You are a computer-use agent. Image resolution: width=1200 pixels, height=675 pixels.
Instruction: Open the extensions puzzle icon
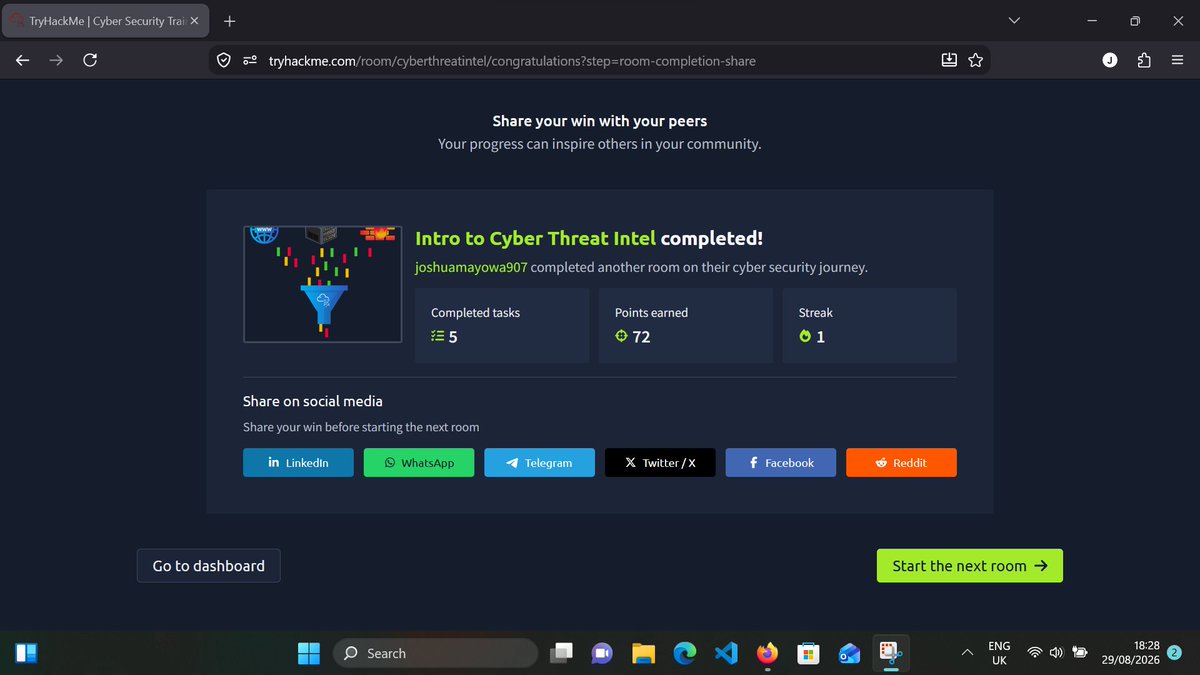pos(1144,61)
